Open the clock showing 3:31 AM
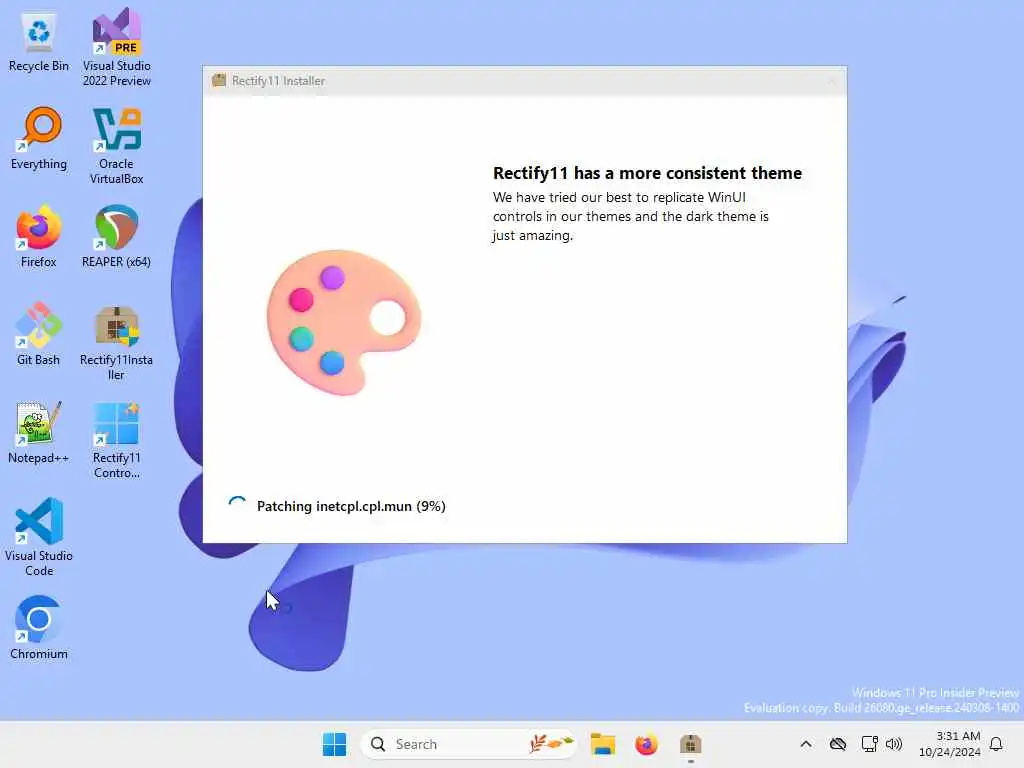This screenshot has height=768, width=1024. [x=950, y=744]
